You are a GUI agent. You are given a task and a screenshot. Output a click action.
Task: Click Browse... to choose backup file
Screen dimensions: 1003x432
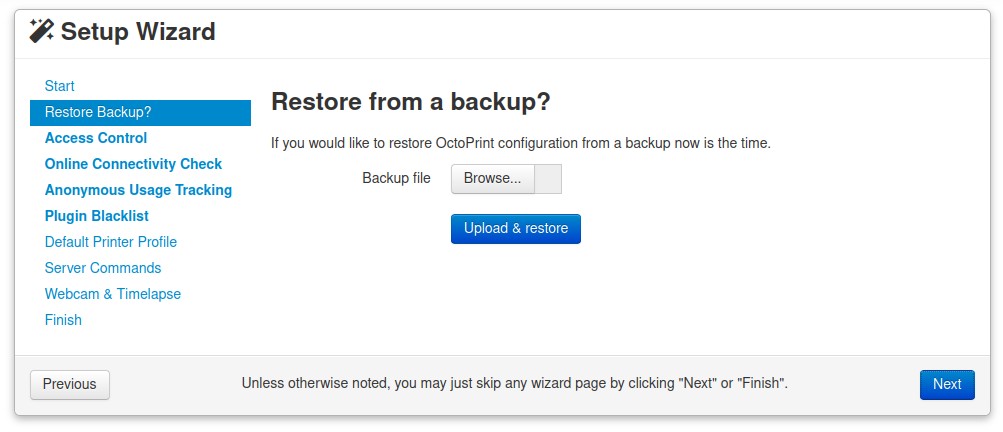pyautogui.click(x=492, y=179)
